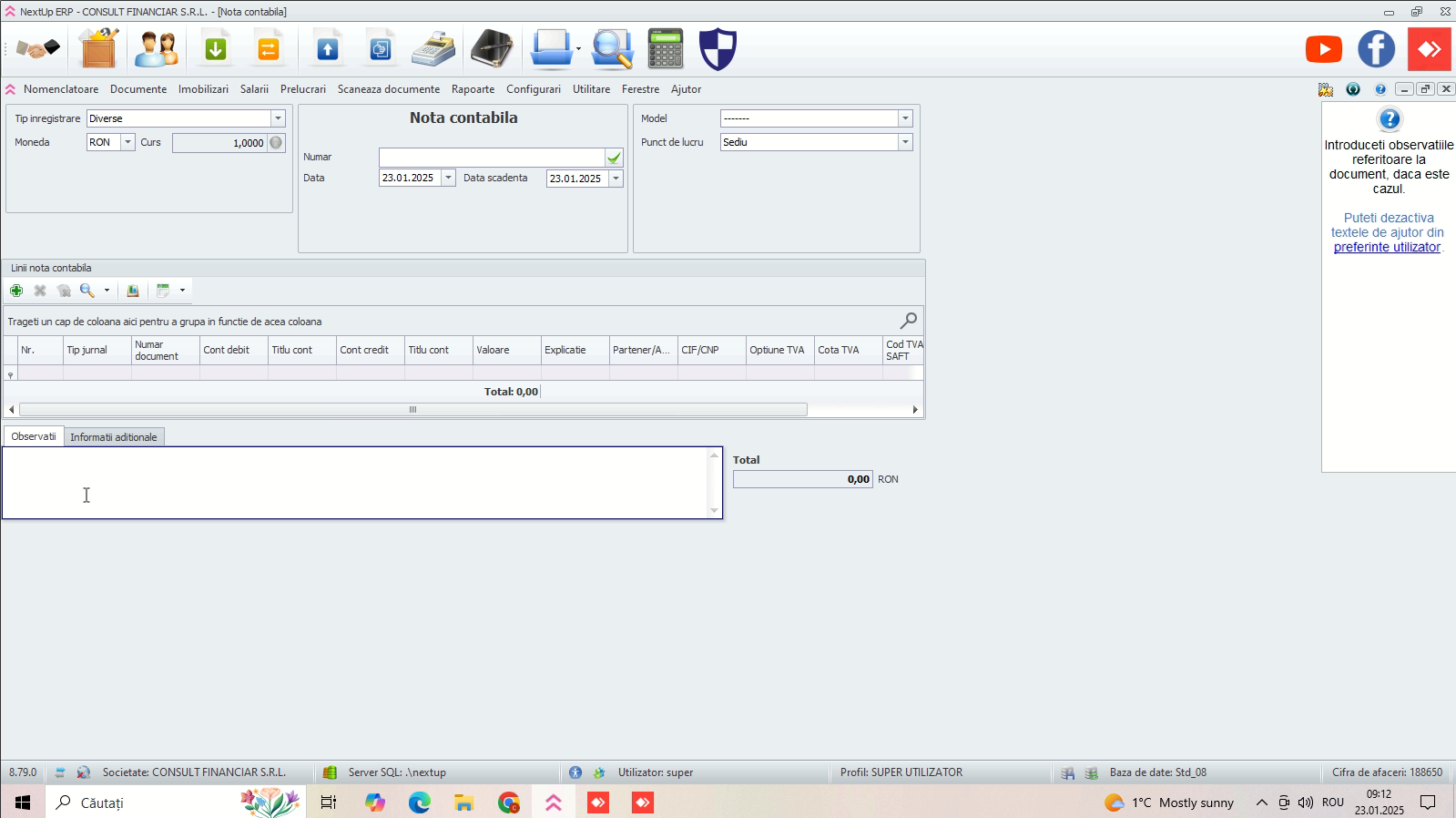
Task: Click the two-people partners toolbar icon
Action: coord(157,49)
